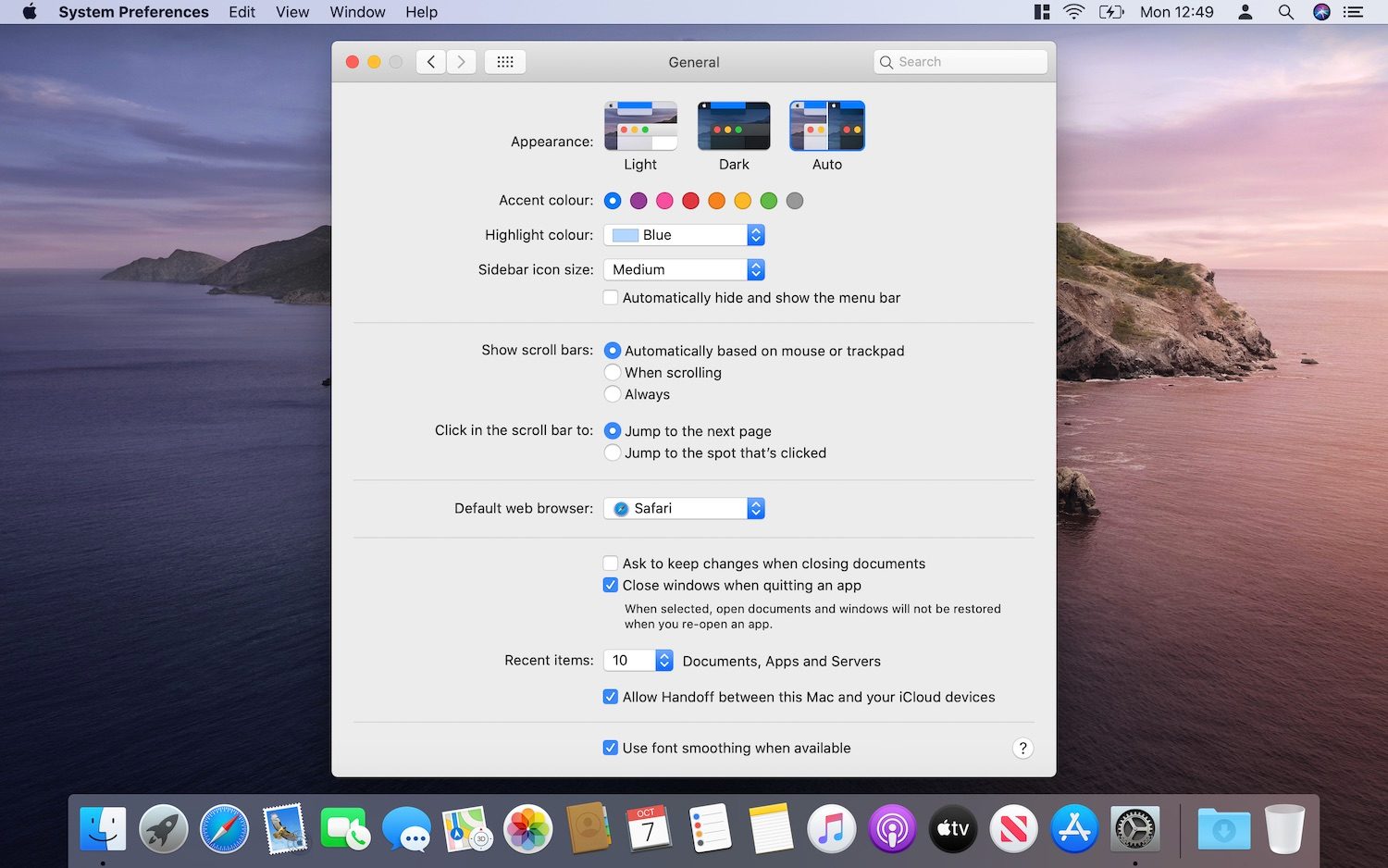Open the View menu
1388x868 pixels.
tap(292, 12)
